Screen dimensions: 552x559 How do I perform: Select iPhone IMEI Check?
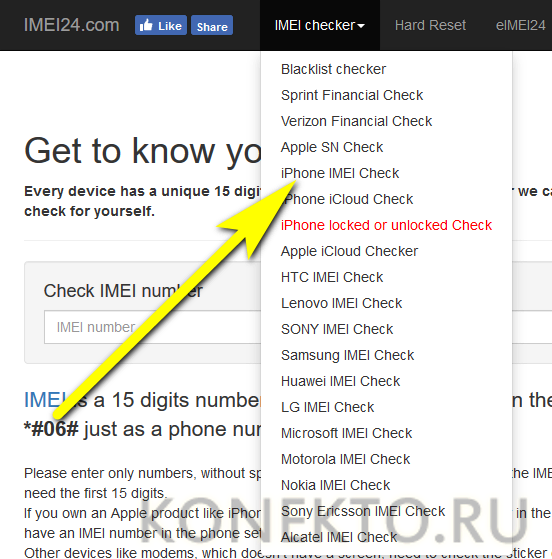click(x=340, y=173)
